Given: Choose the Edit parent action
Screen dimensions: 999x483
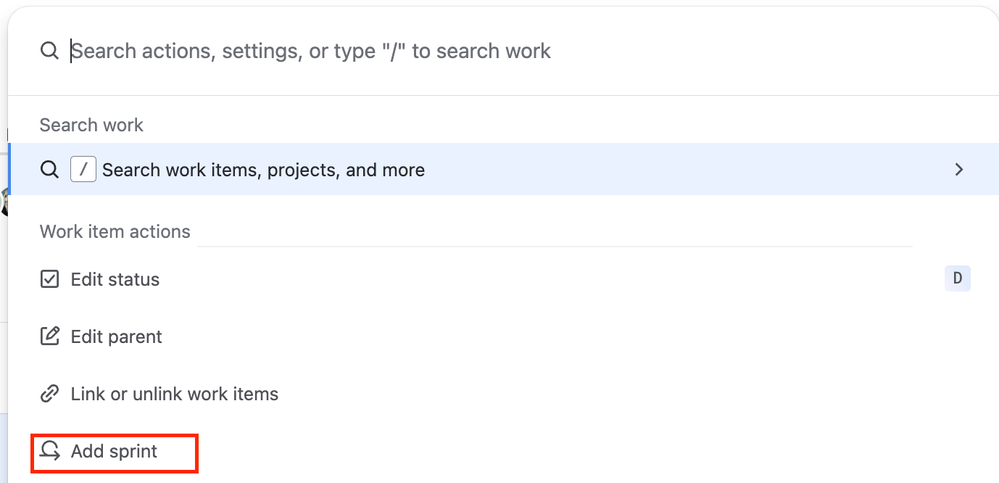Looking at the screenshot, I should click(116, 337).
